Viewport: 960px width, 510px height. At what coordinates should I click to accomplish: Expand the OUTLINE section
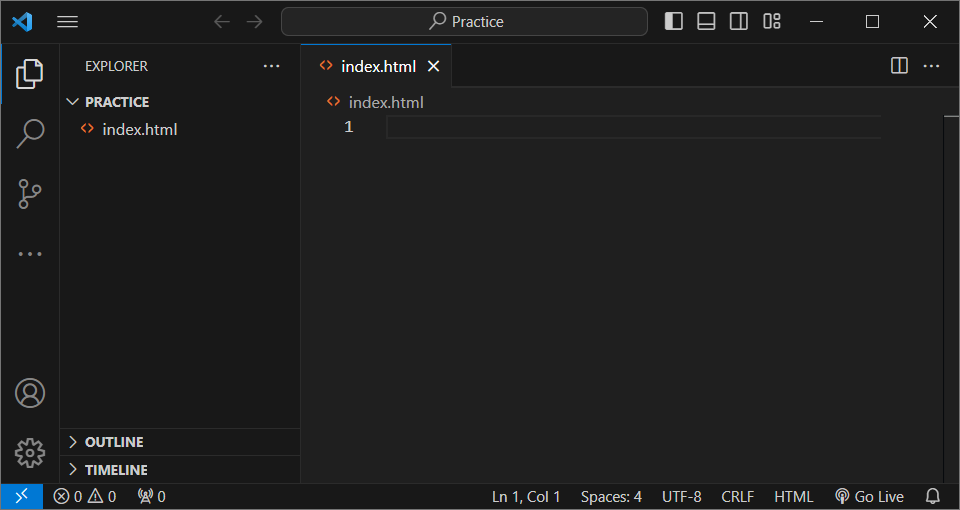[180, 442]
